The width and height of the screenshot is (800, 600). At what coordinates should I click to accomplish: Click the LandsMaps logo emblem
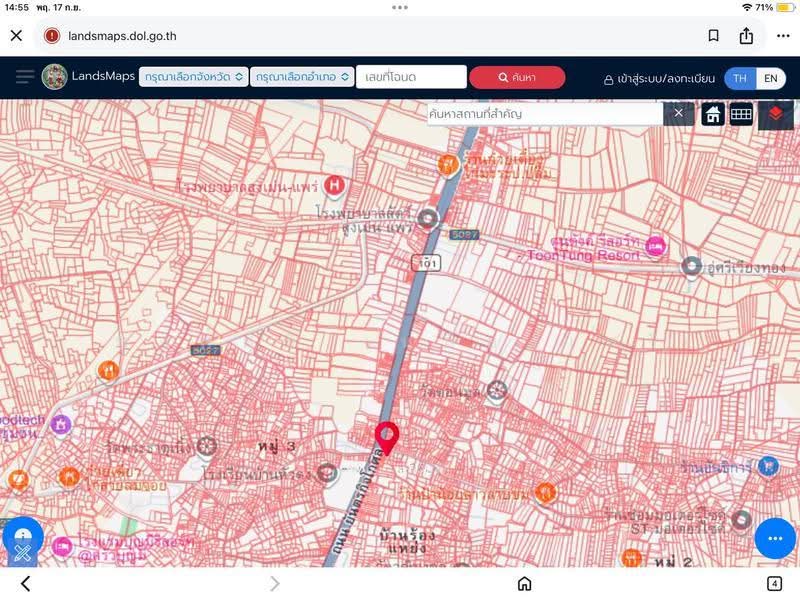54,77
